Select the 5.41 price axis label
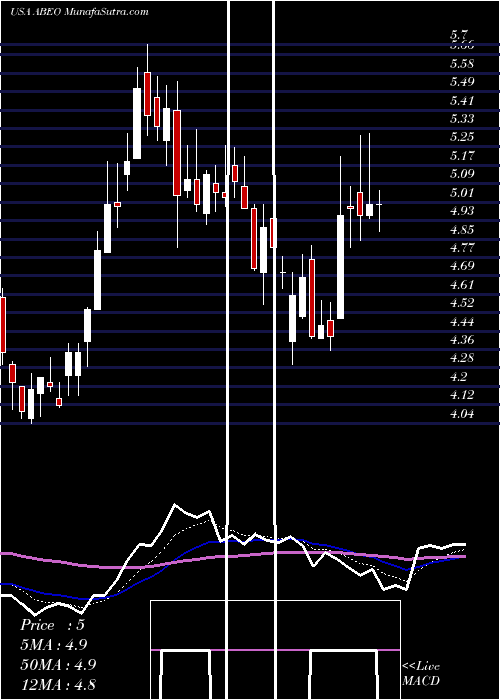This screenshot has width=500, height=700. tap(462, 100)
